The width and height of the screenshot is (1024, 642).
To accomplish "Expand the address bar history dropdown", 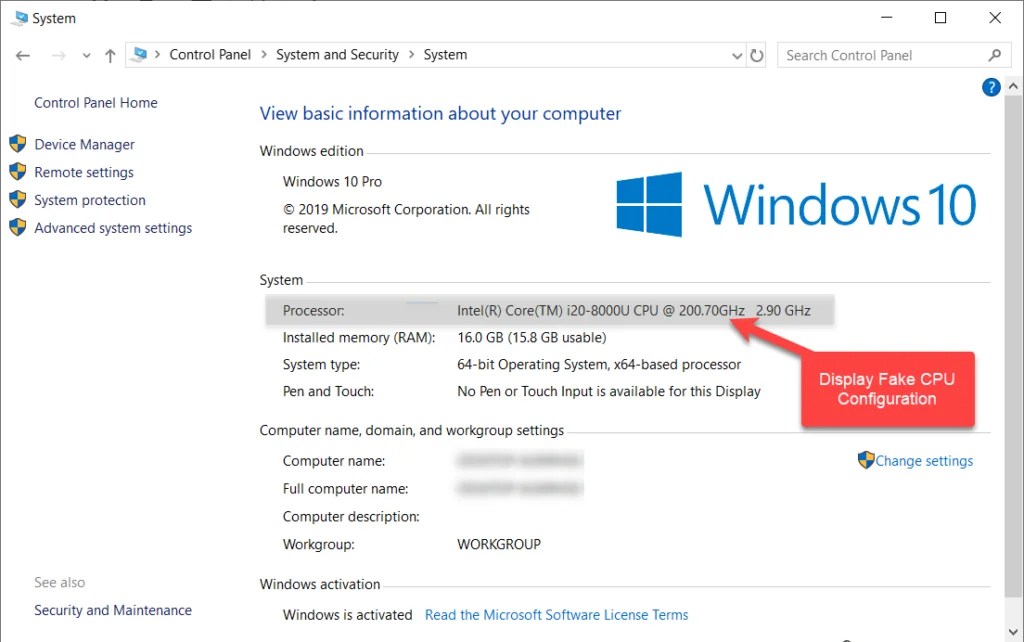I will point(738,56).
